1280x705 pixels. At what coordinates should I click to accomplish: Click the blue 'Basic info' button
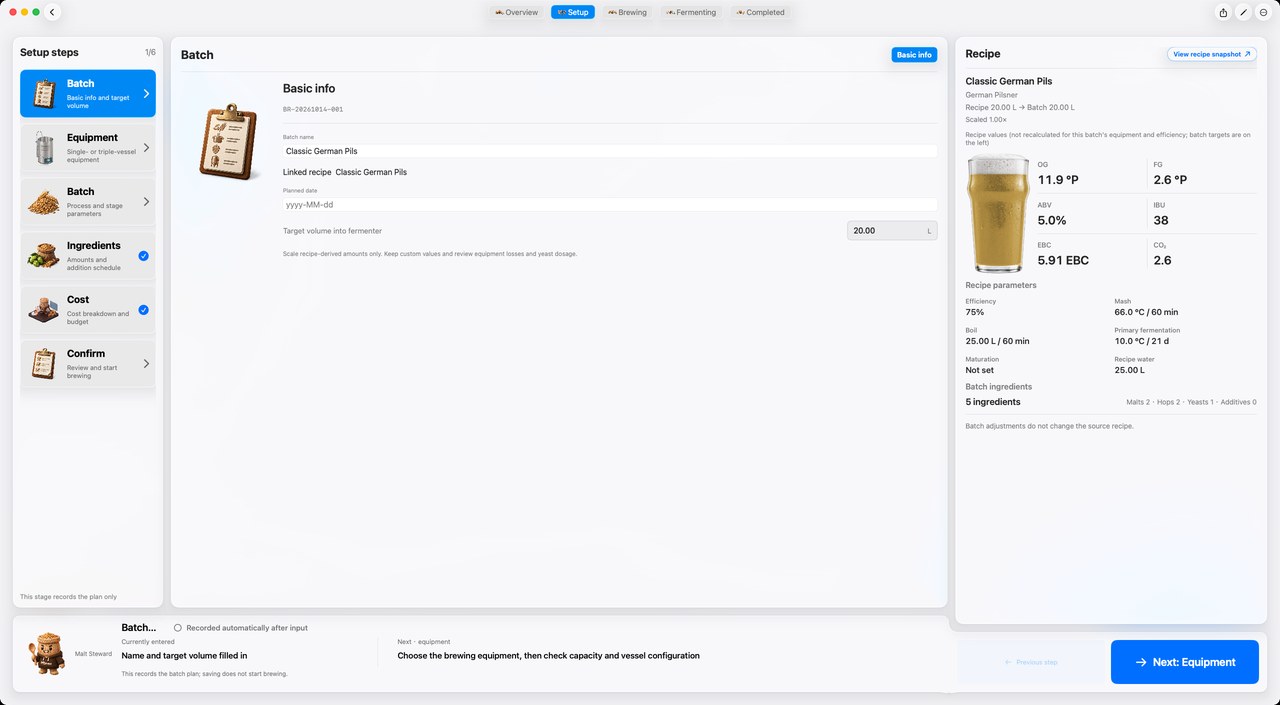click(914, 55)
